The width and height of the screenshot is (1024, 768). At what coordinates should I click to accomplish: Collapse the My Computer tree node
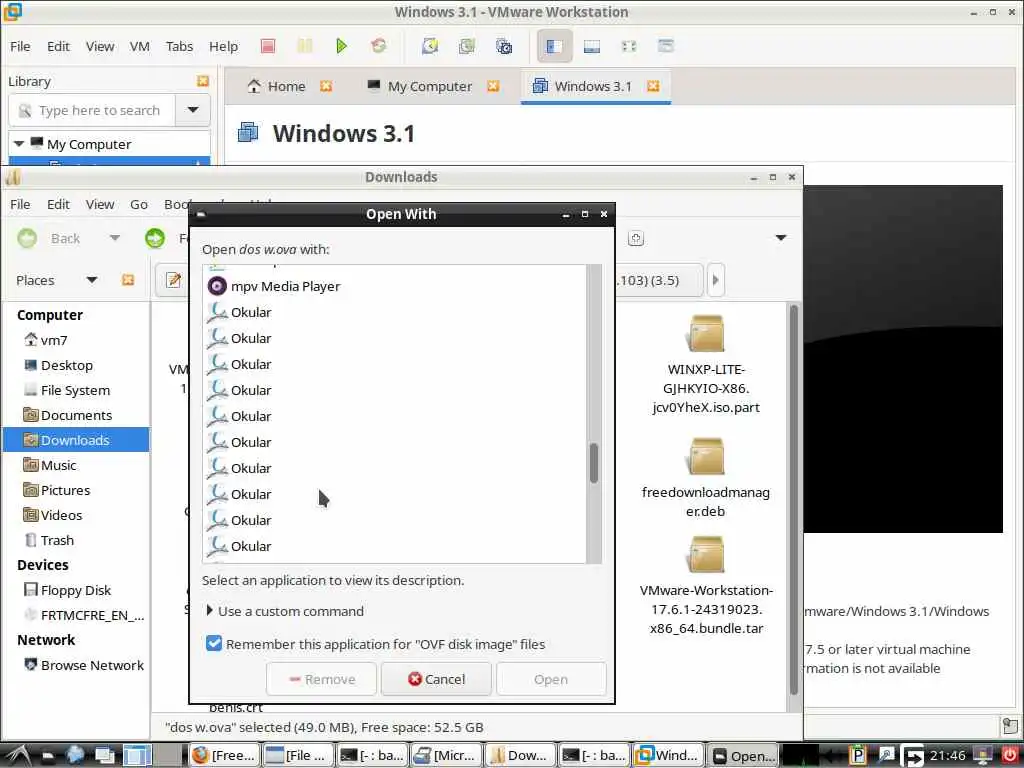point(19,144)
